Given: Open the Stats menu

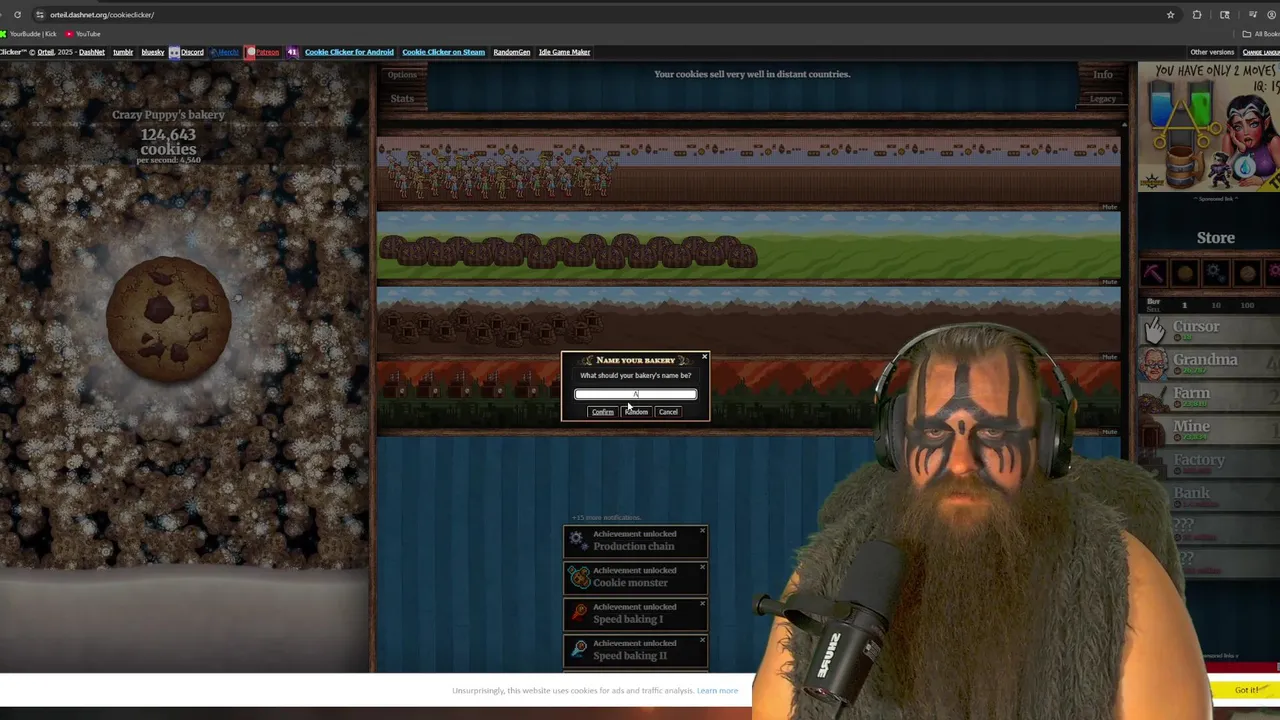Looking at the screenshot, I should coord(402,98).
